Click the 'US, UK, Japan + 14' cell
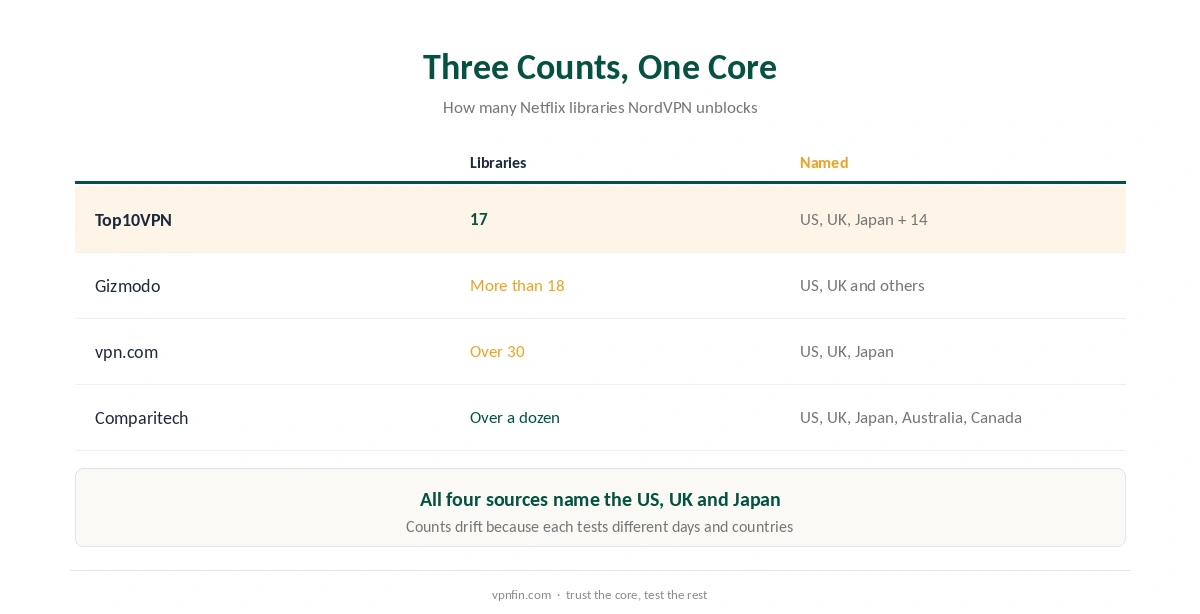Viewport: 1200px width, 614px height. pyautogui.click(x=864, y=219)
